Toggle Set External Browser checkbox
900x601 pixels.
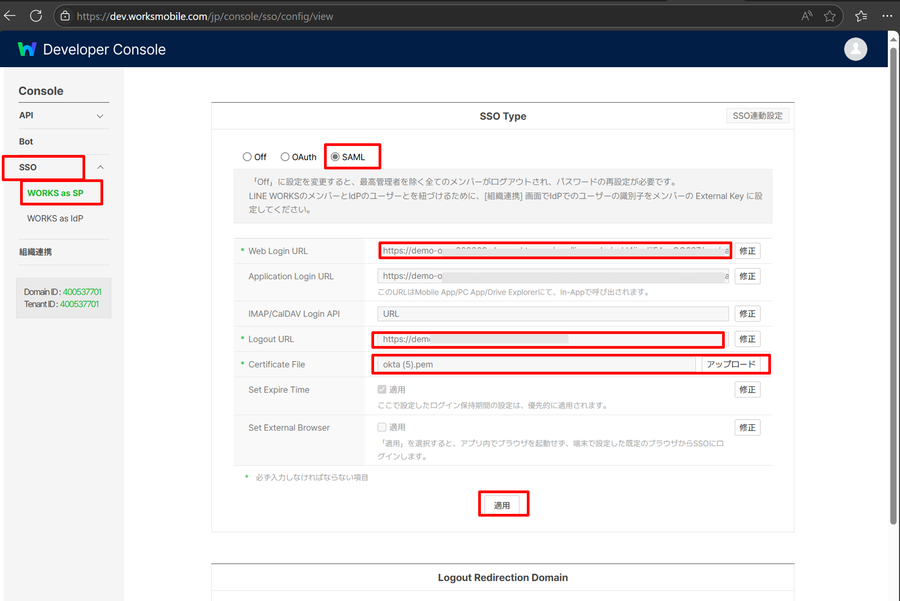coord(382,427)
